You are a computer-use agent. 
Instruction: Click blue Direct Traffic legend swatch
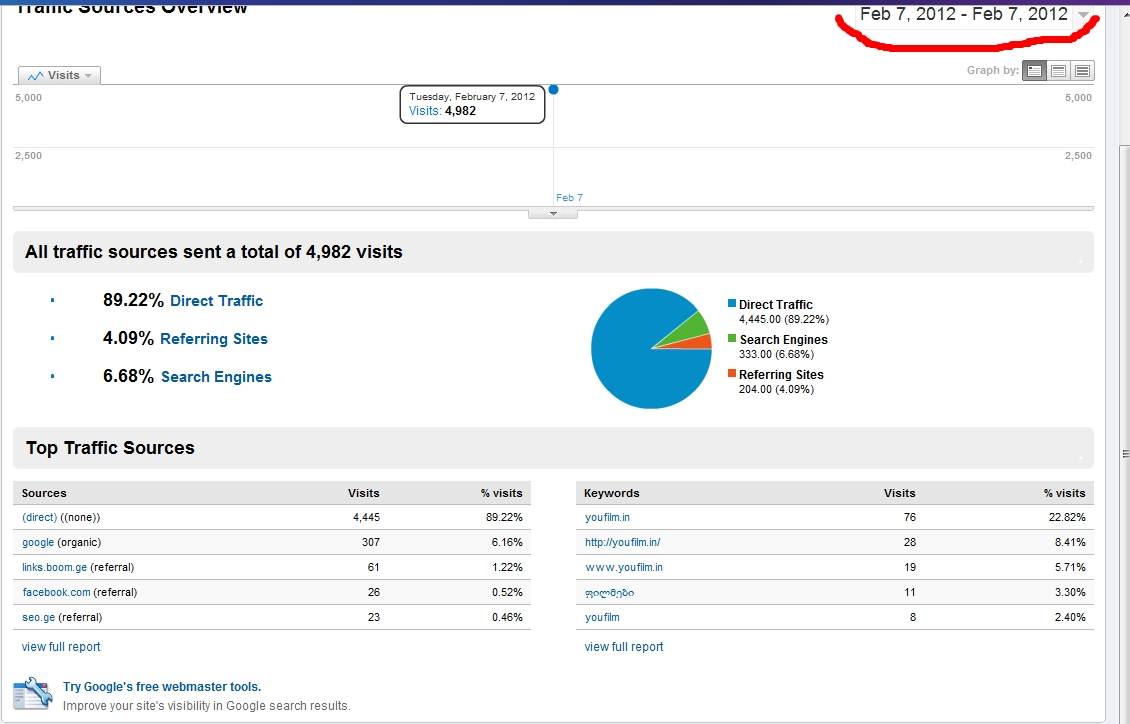[732, 304]
